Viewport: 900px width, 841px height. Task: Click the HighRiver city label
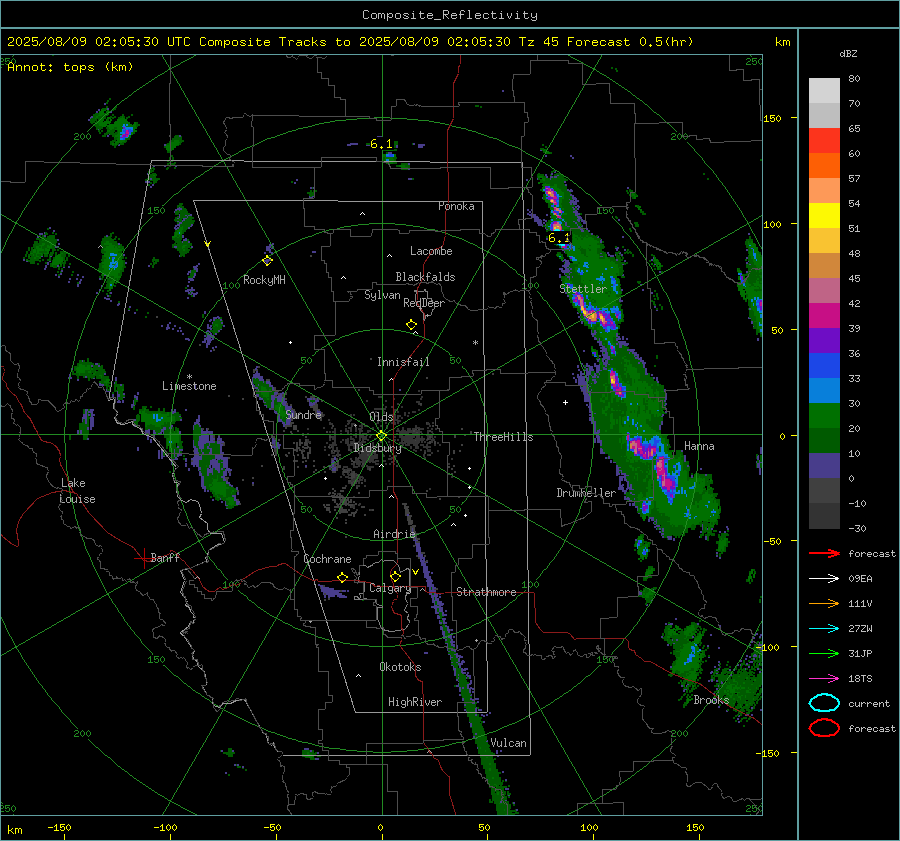click(415, 702)
